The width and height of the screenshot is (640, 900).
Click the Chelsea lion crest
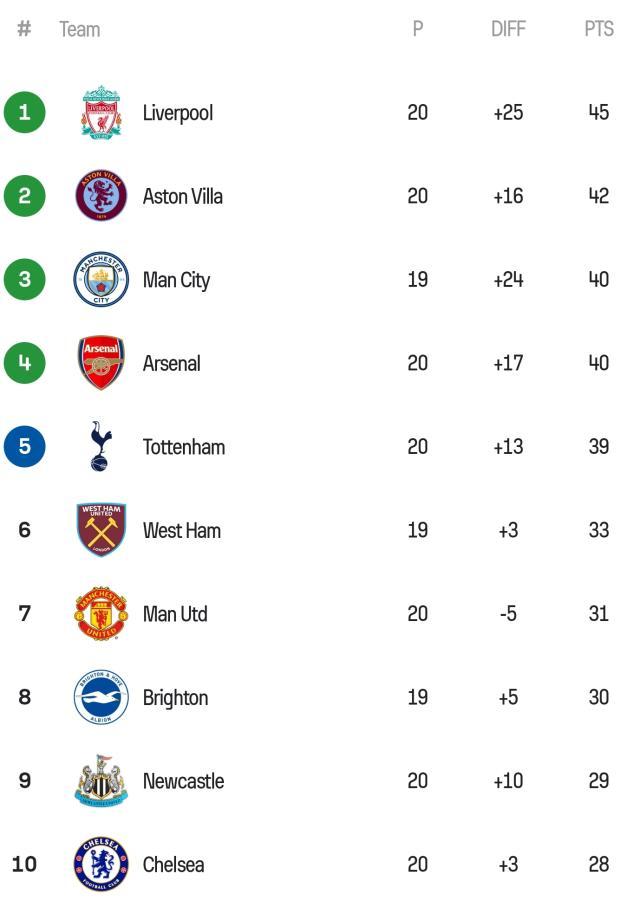[100, 864]
